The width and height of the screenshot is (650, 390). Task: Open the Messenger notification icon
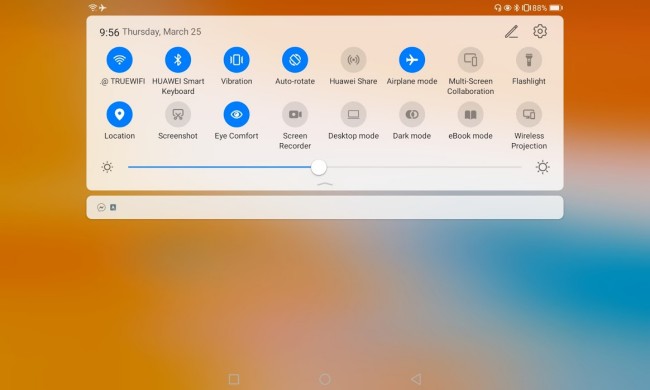tap(101, 207)
